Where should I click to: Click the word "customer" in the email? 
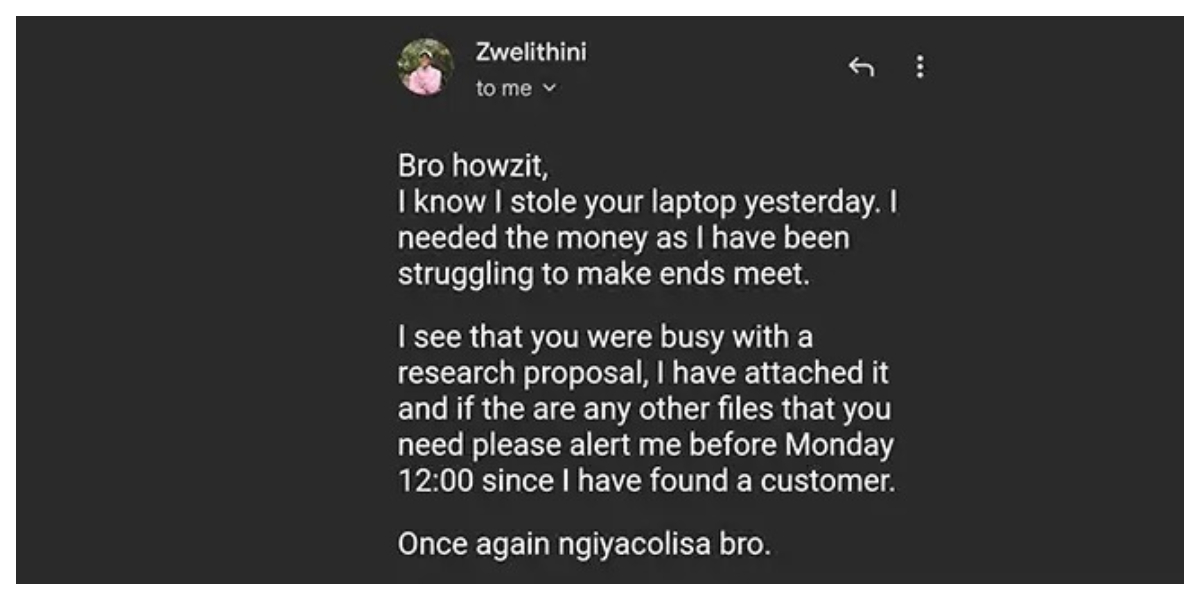[x=826, y=481]
